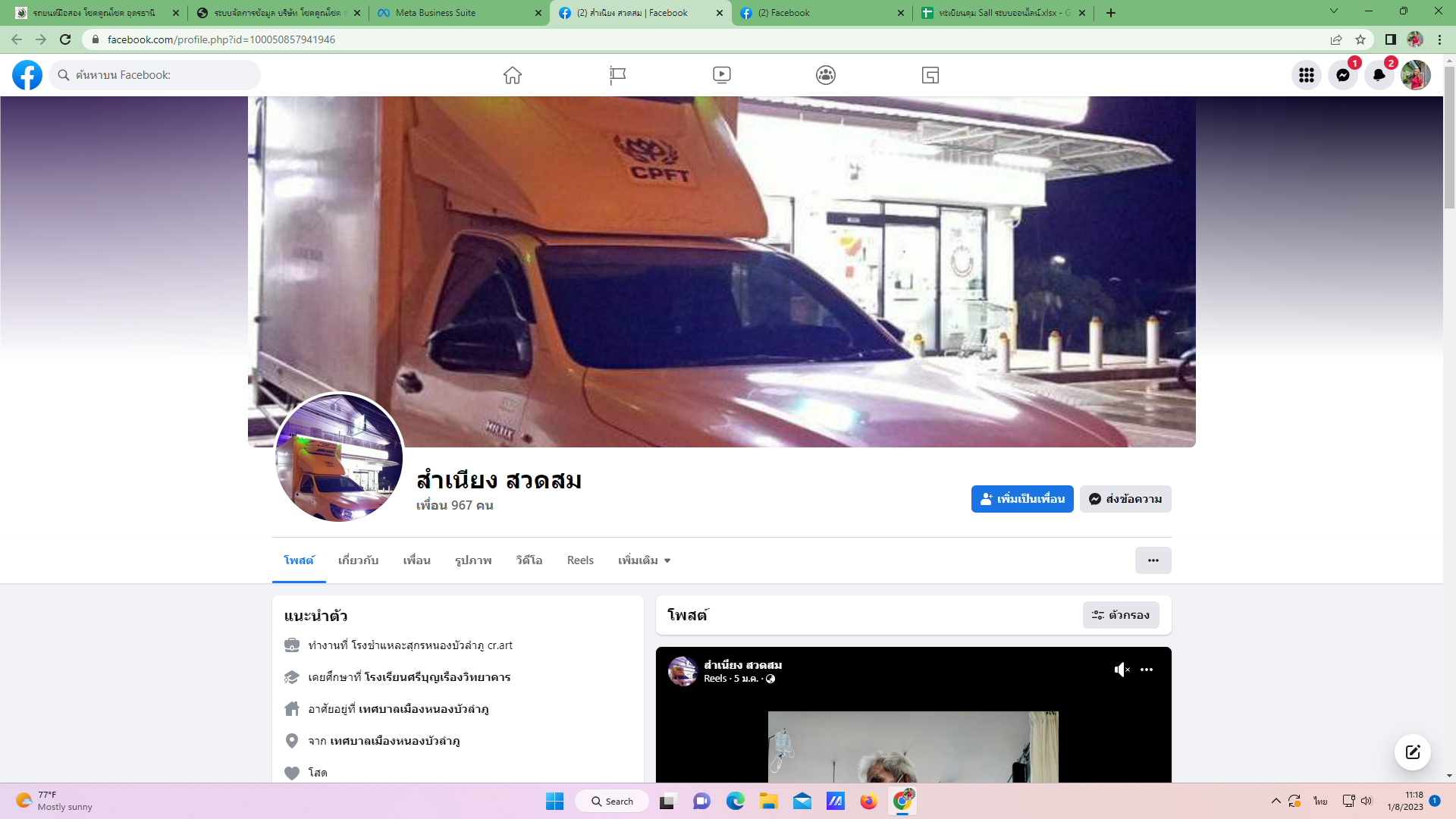
Task: Expand the เพิ่มเติม dropdown tab
Action: point(644,560)
